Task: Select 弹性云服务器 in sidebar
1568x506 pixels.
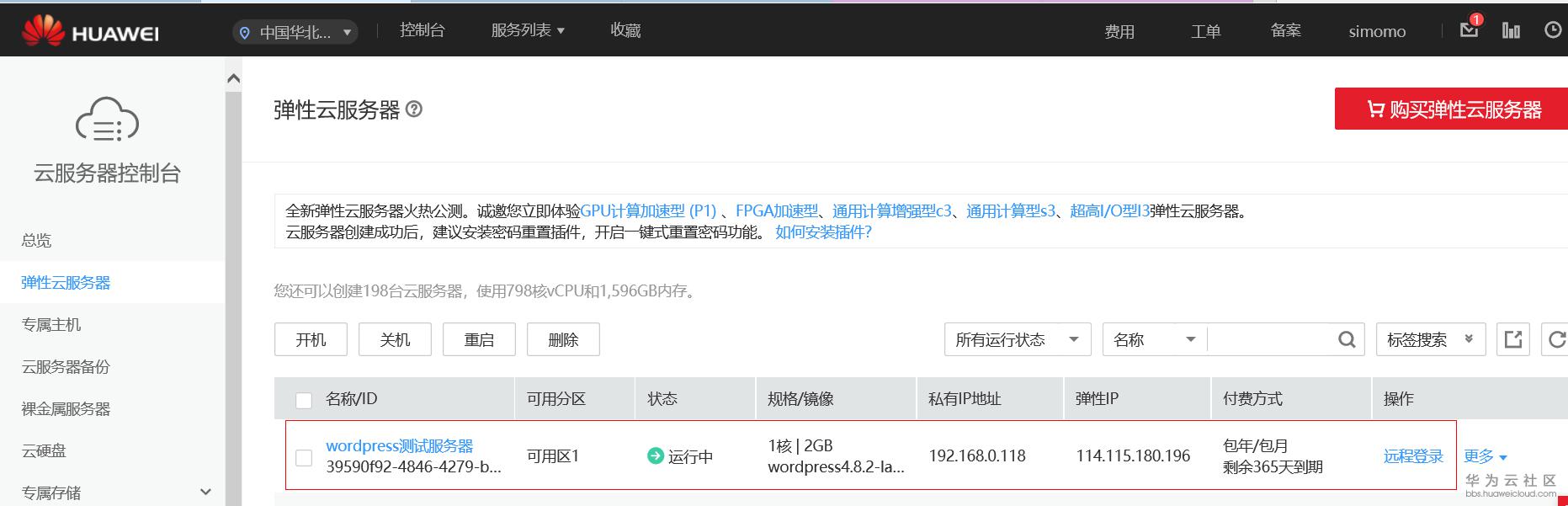Action: click(66, 283)
